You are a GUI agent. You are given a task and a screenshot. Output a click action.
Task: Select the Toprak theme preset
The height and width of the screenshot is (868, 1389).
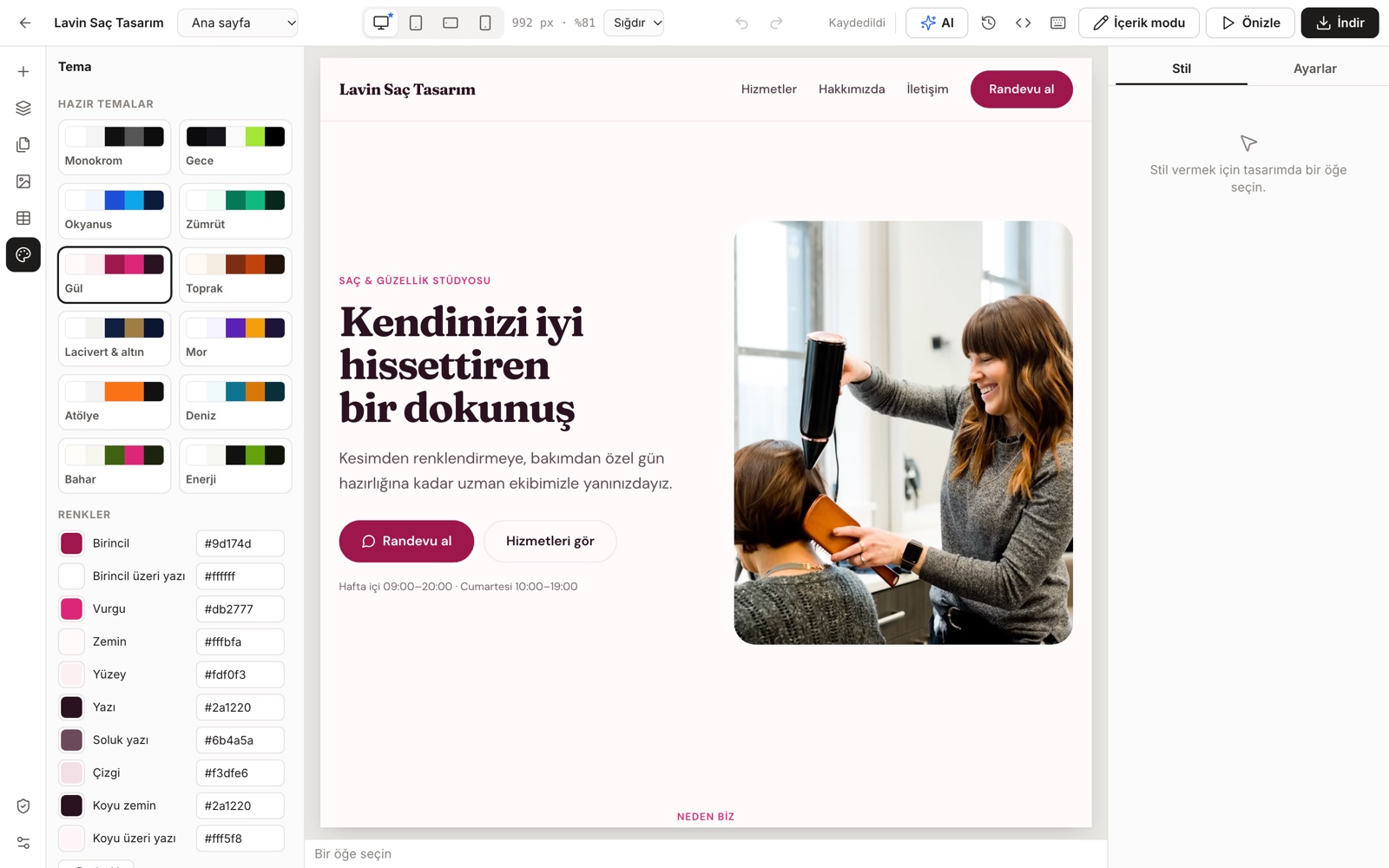click(235, 275)
